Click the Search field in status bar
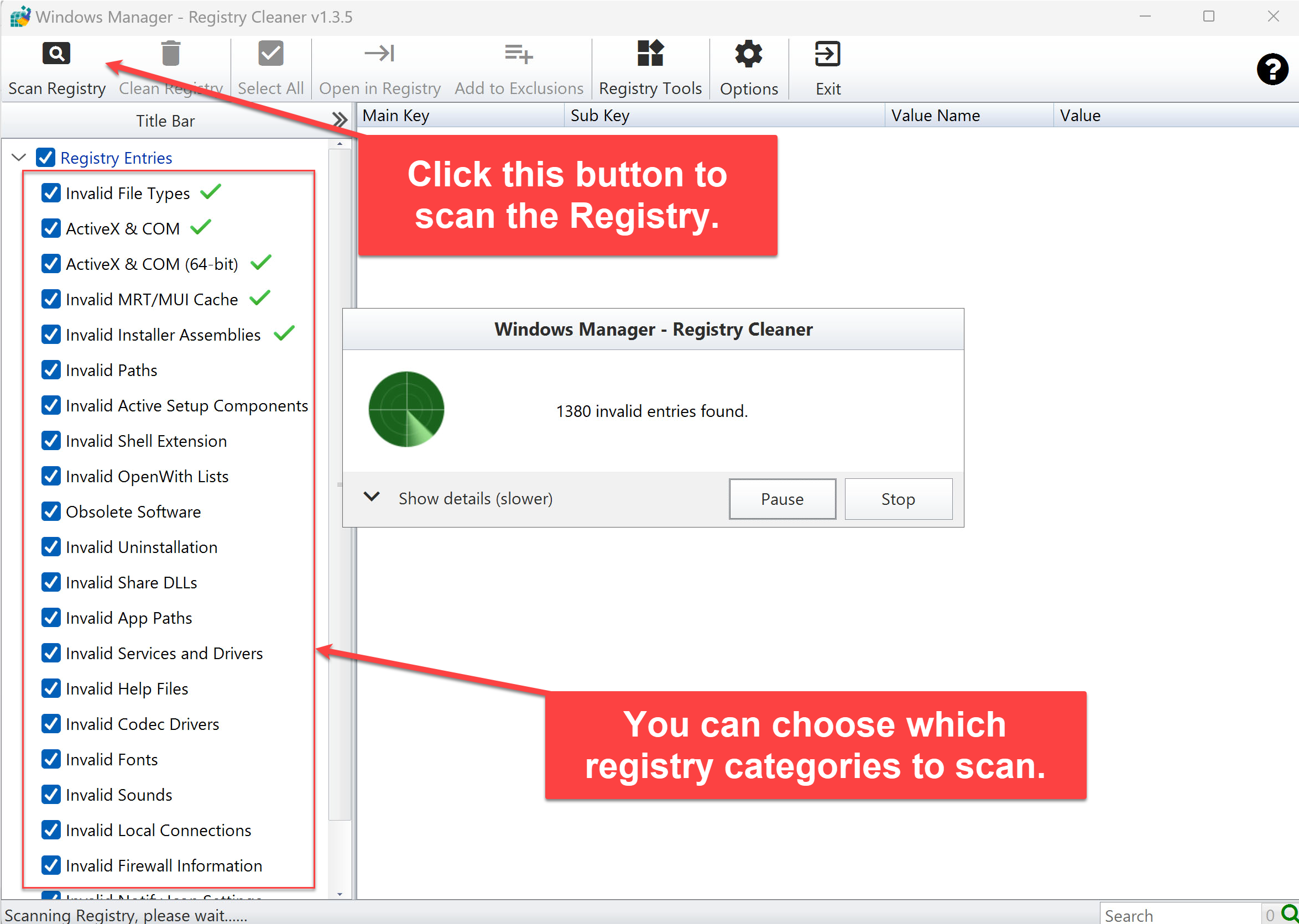Viewport: 1299px width, 924px height. pos(1180,915)
